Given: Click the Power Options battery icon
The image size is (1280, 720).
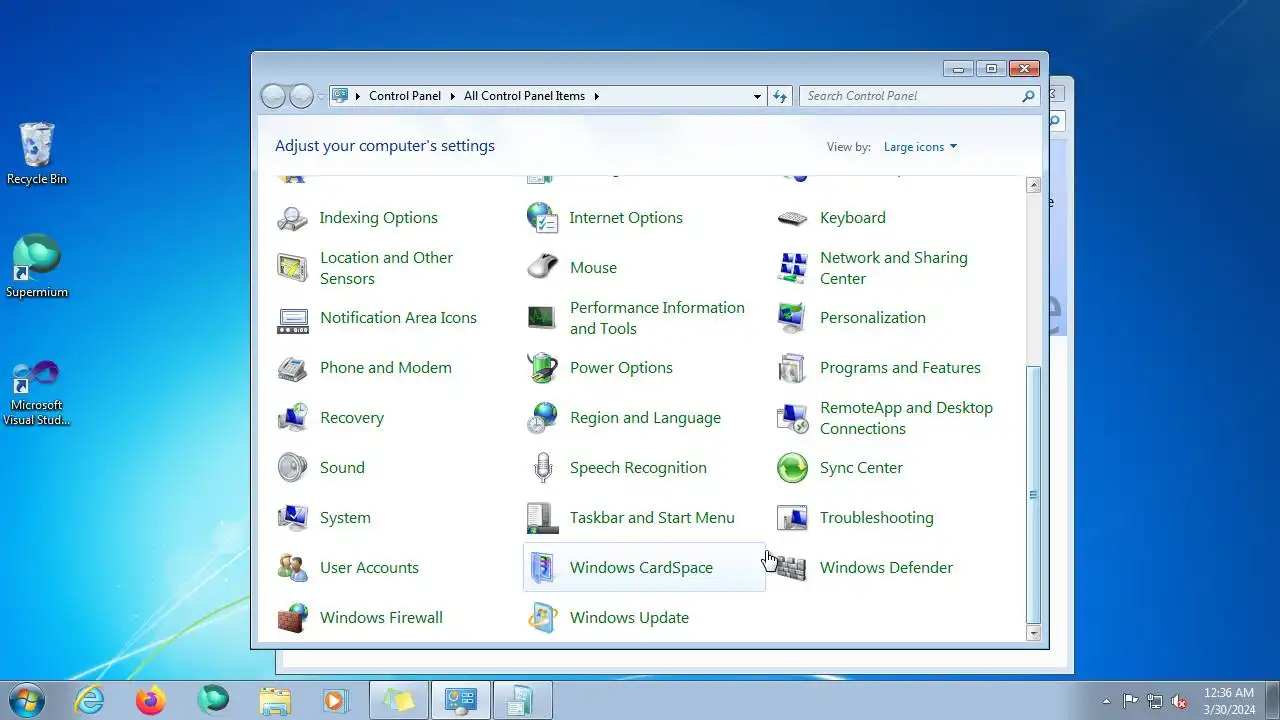Looking at the screenshot, I should pyautogui.click(x=542, y=368).
